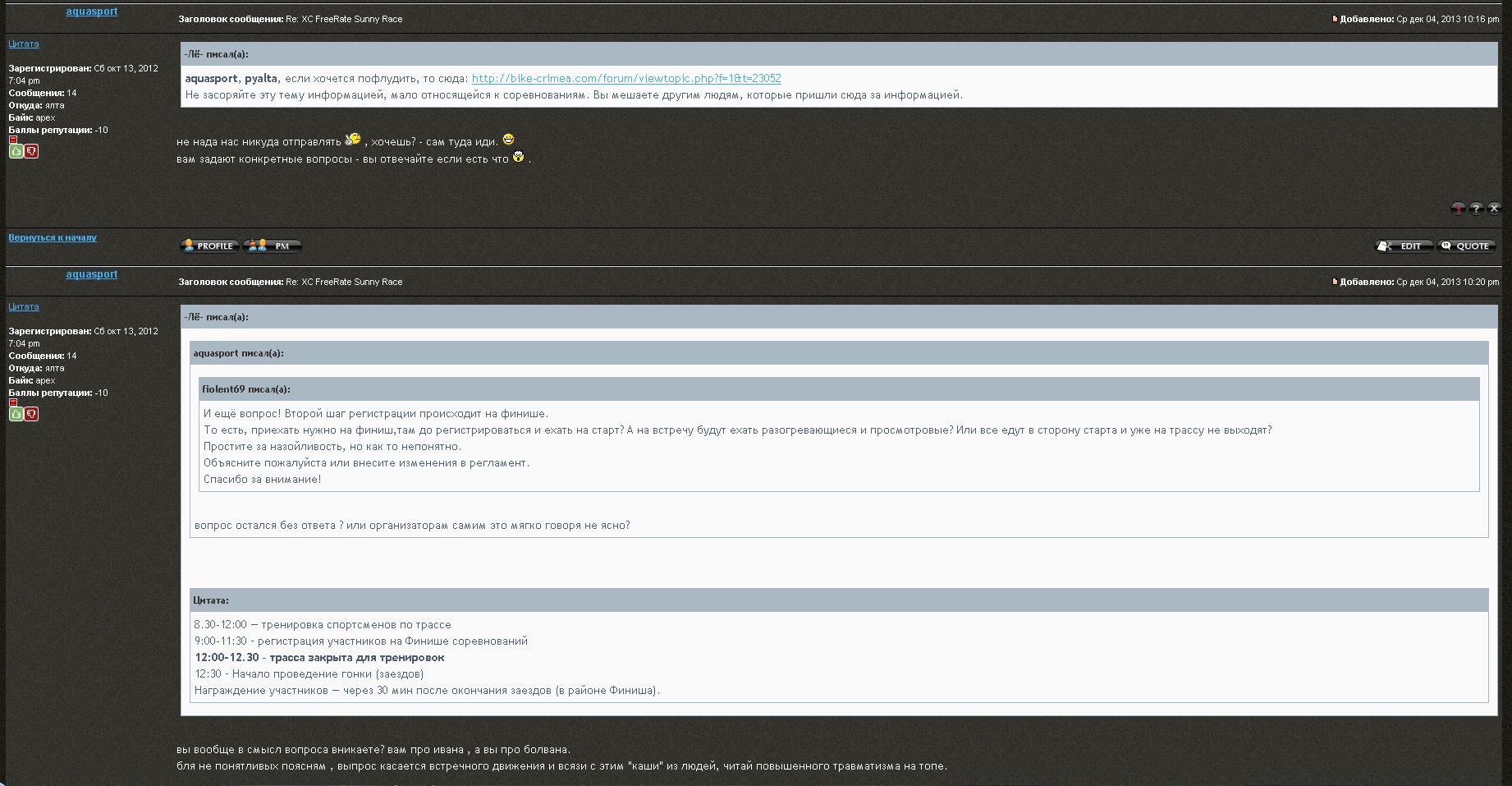The height and width of the screenshot is (786, 1512).
Task: Open the bike-crimea.com forum viewtopic link
Action: [626, 79]
